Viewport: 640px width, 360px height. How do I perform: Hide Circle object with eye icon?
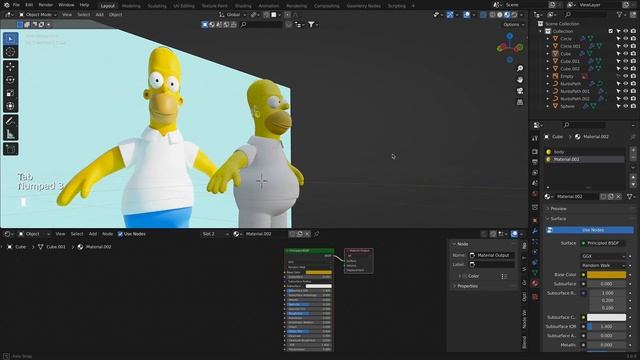pos(626,39)
